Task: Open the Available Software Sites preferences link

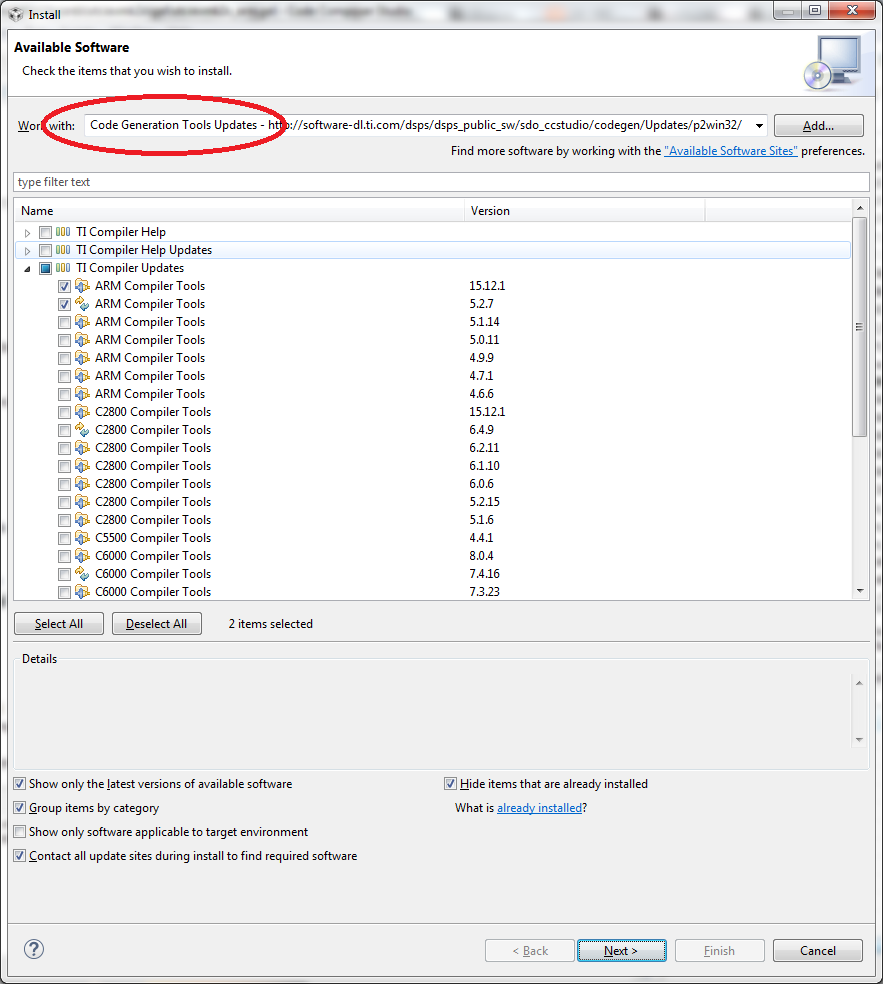Action: (730, 151)
